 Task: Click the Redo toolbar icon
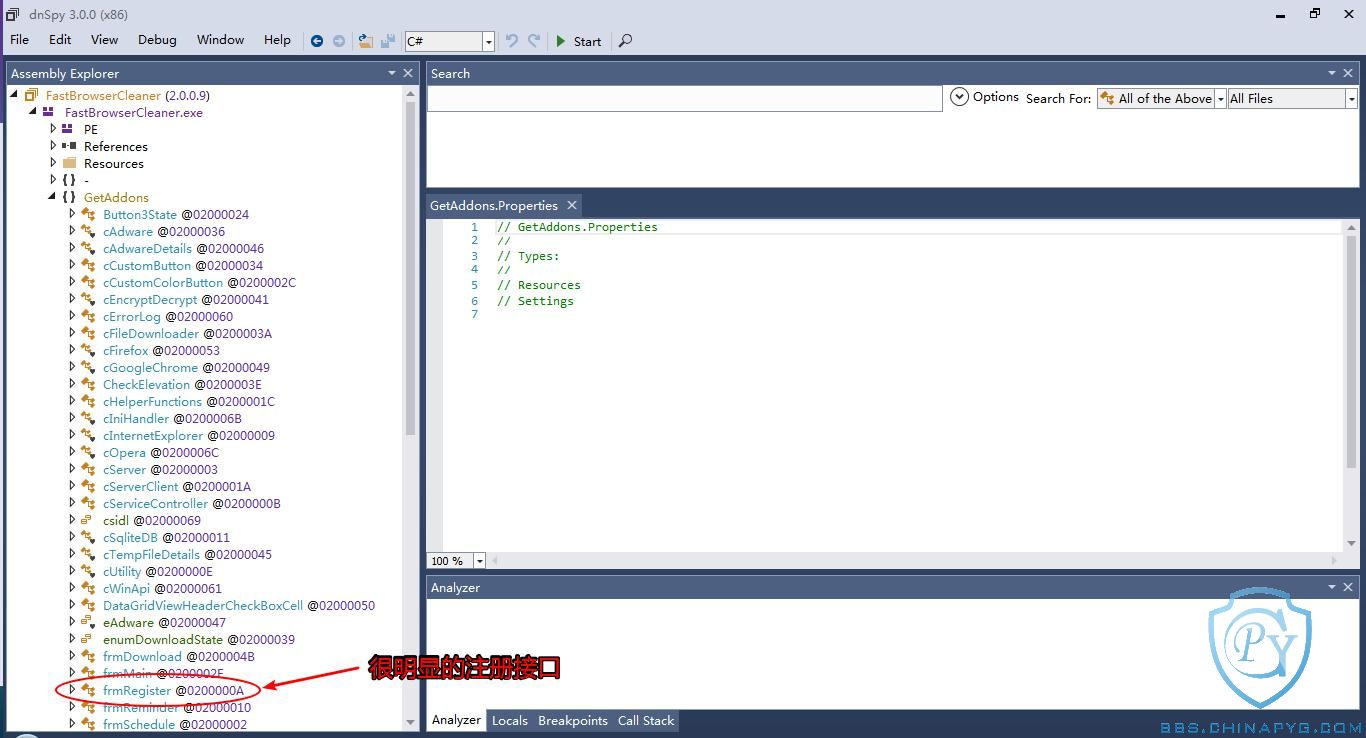click(x=534, y=41)
